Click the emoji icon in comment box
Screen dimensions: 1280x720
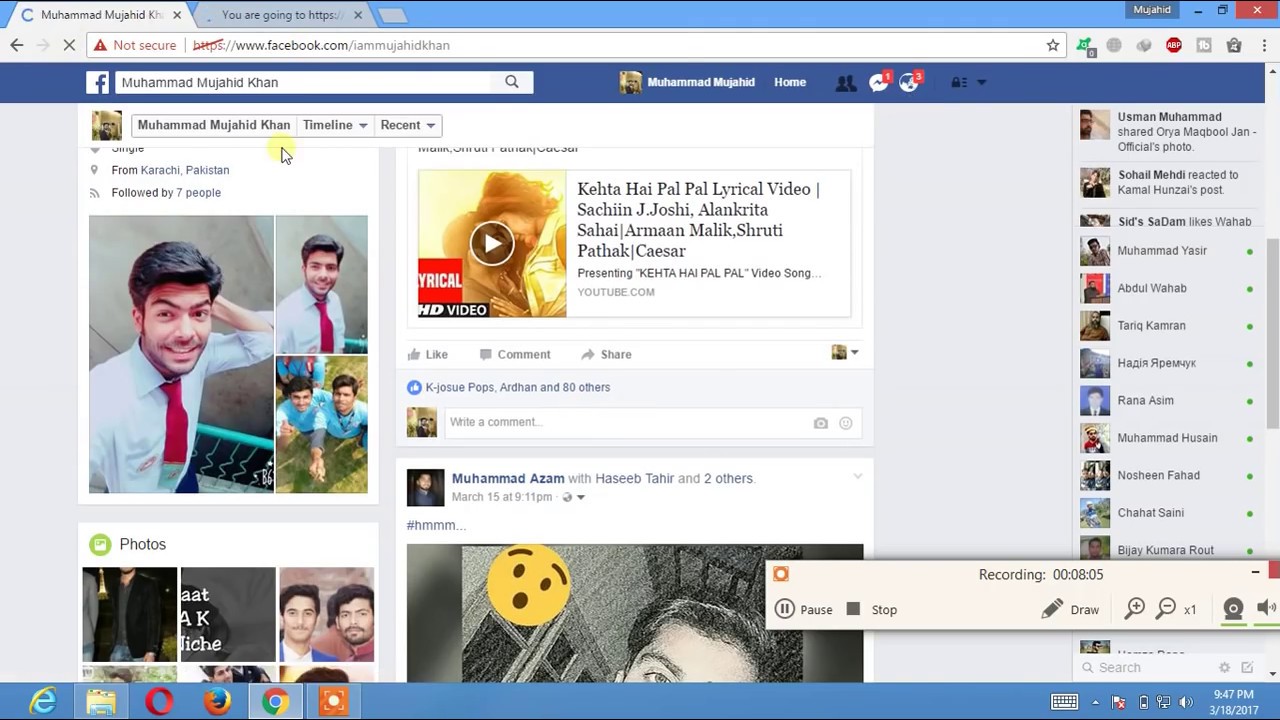click(x=846, y=423)
